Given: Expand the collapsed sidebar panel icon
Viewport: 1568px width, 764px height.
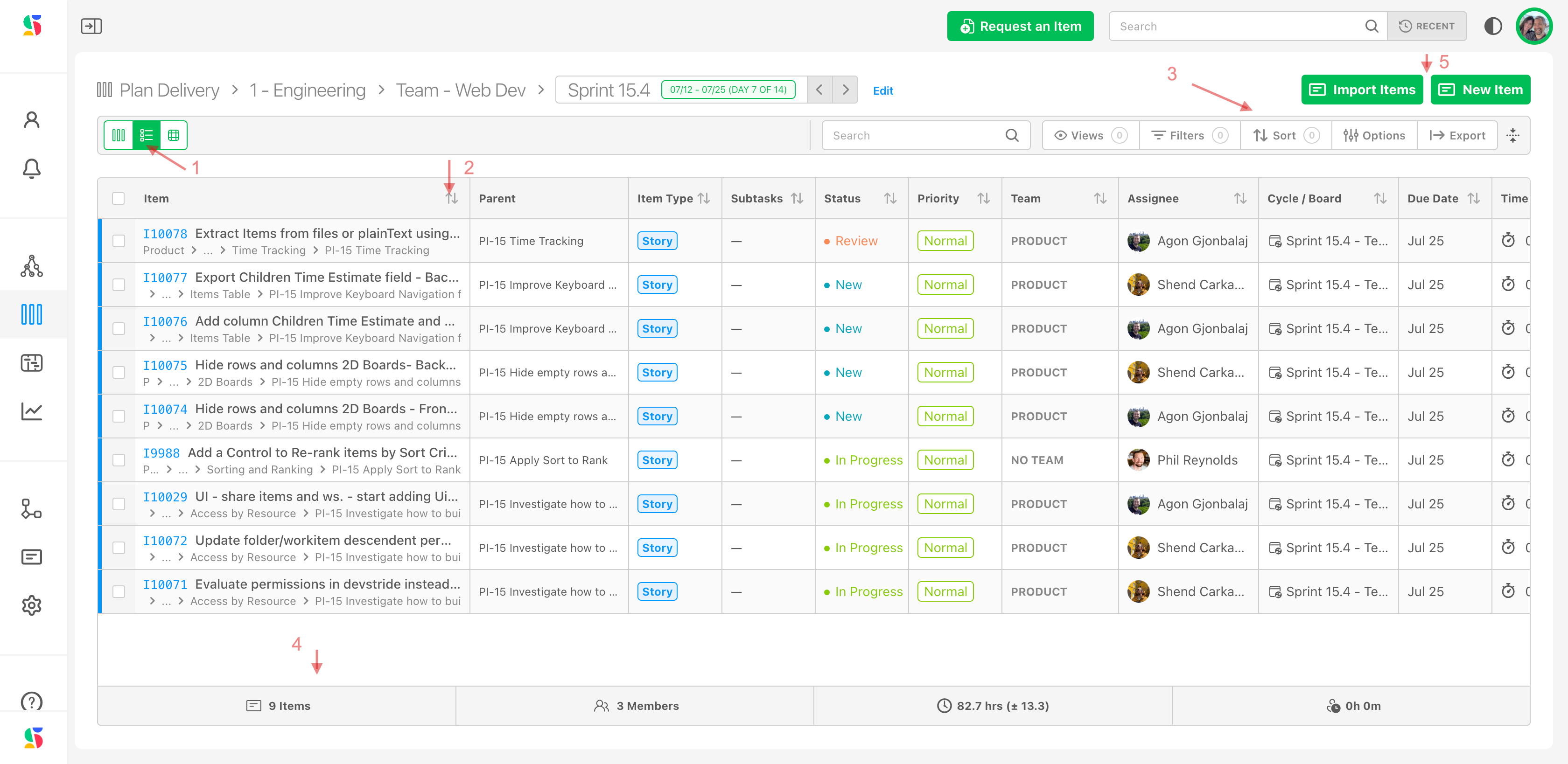Looking at the screenshot, I should pyautogui.click(x=91, y=26).
